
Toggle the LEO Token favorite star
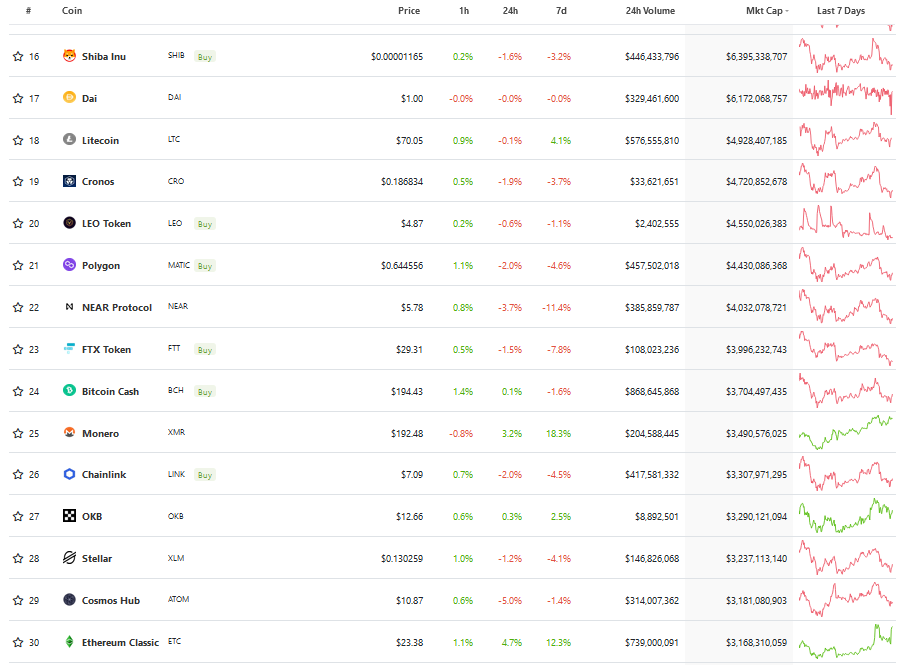(x=18, y=223)
